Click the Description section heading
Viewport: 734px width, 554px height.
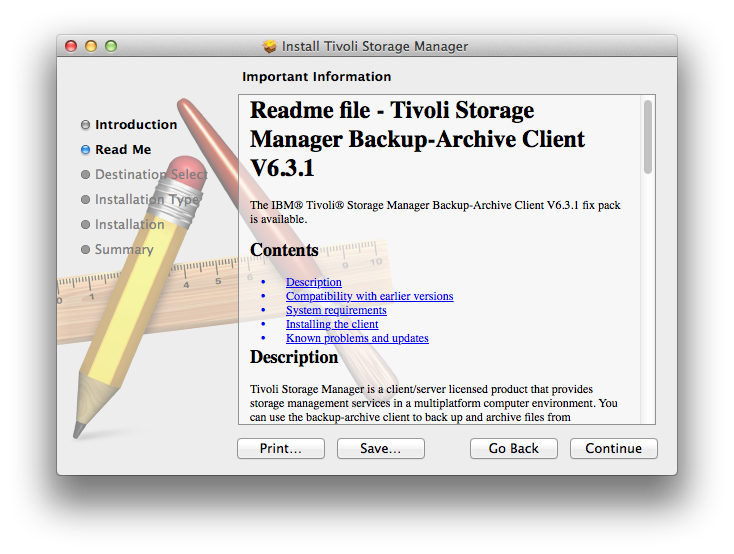click(x=294, y=357)
